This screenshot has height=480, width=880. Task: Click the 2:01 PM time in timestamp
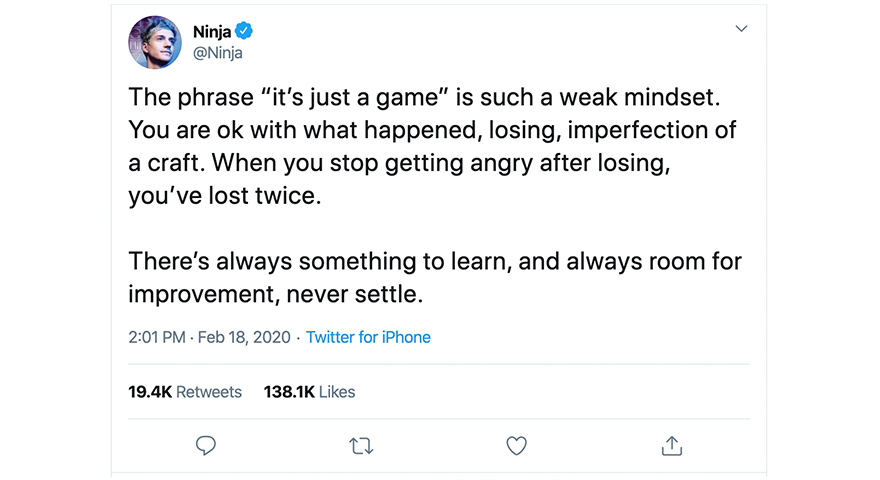157,337
